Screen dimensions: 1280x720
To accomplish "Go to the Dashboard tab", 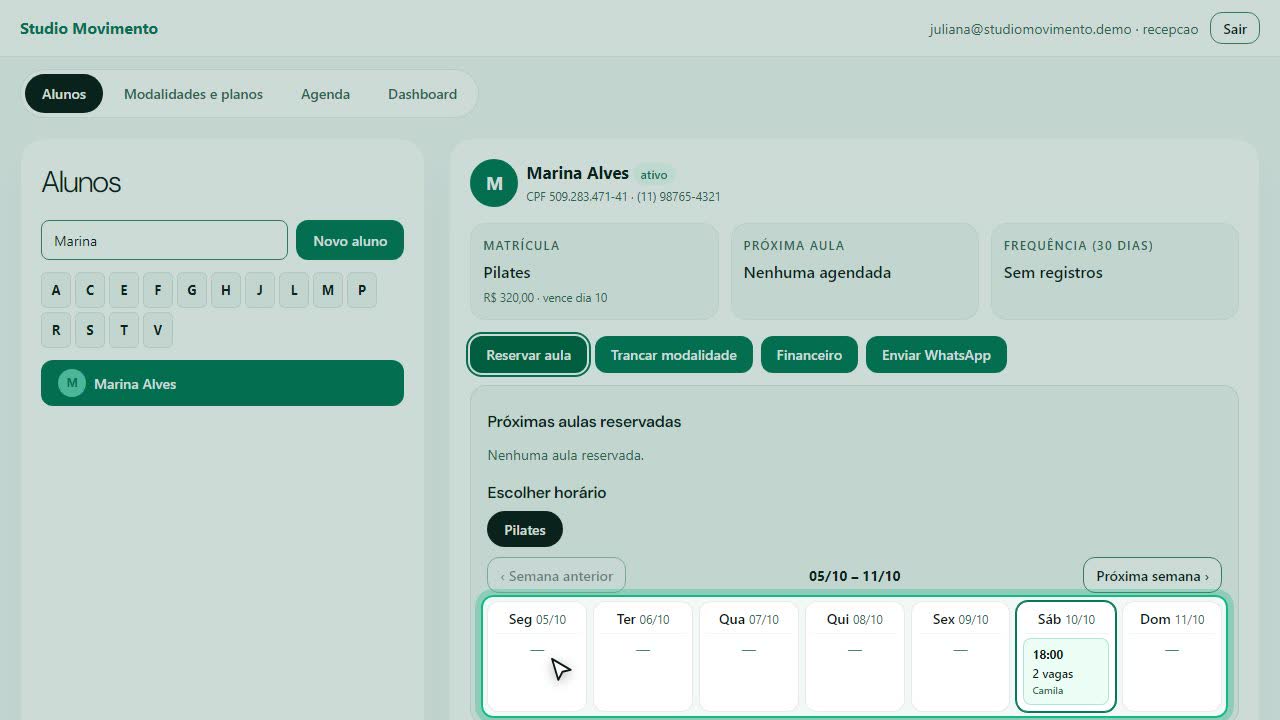I will [x=422, y=94].
